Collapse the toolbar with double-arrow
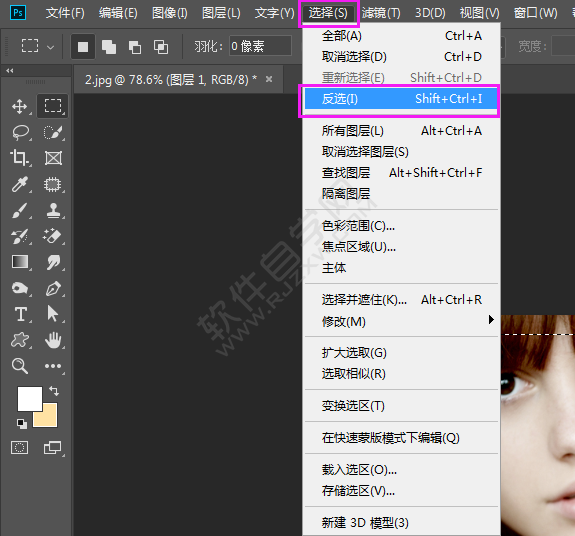This screenshot has width=575, height=536. (x=10, y=71)
